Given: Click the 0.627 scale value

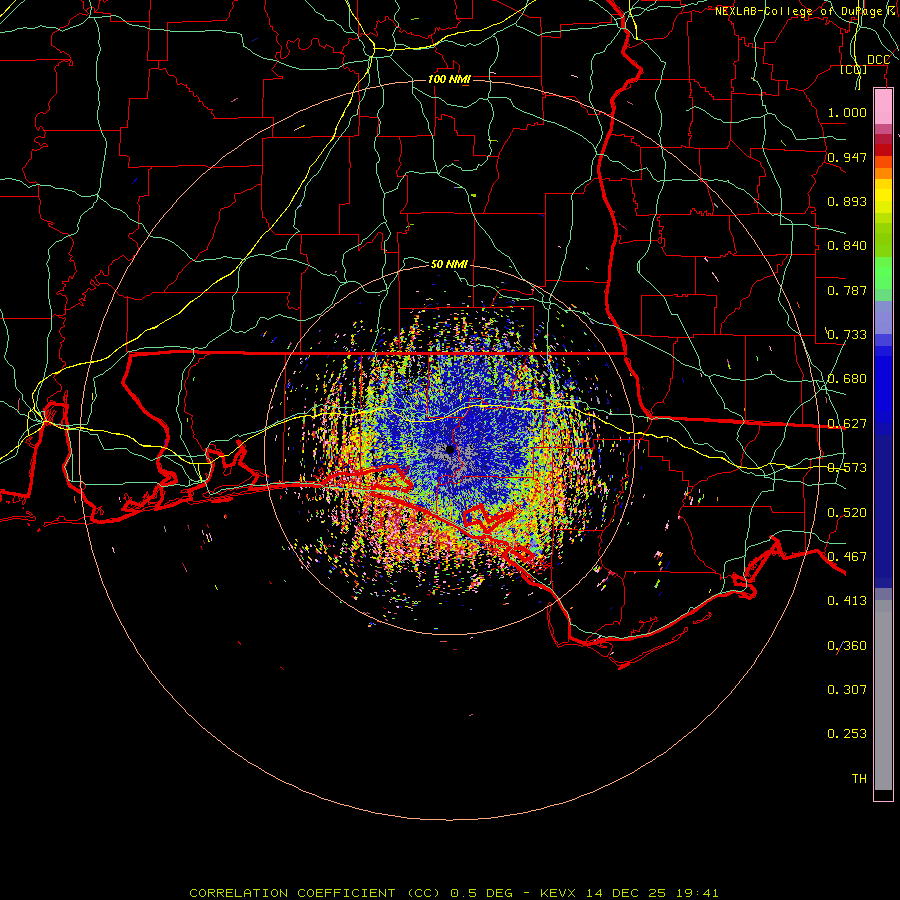Looking at the screenshot, I should [x=847, y=424].
